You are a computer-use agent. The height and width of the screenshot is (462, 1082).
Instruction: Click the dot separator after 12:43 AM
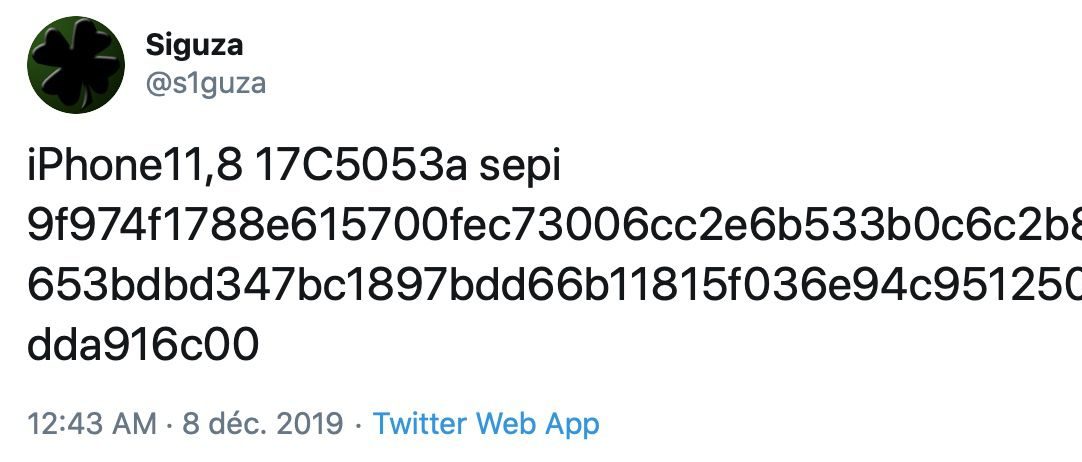tap(168, 423)
